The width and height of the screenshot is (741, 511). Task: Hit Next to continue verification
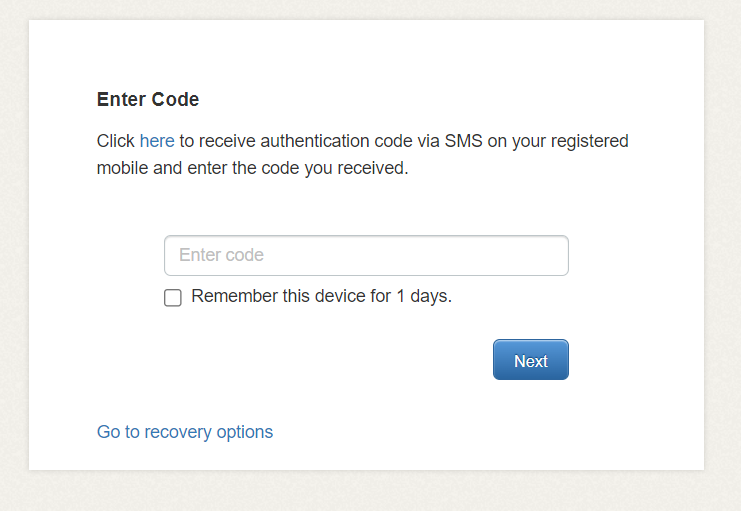coord(530,361)
